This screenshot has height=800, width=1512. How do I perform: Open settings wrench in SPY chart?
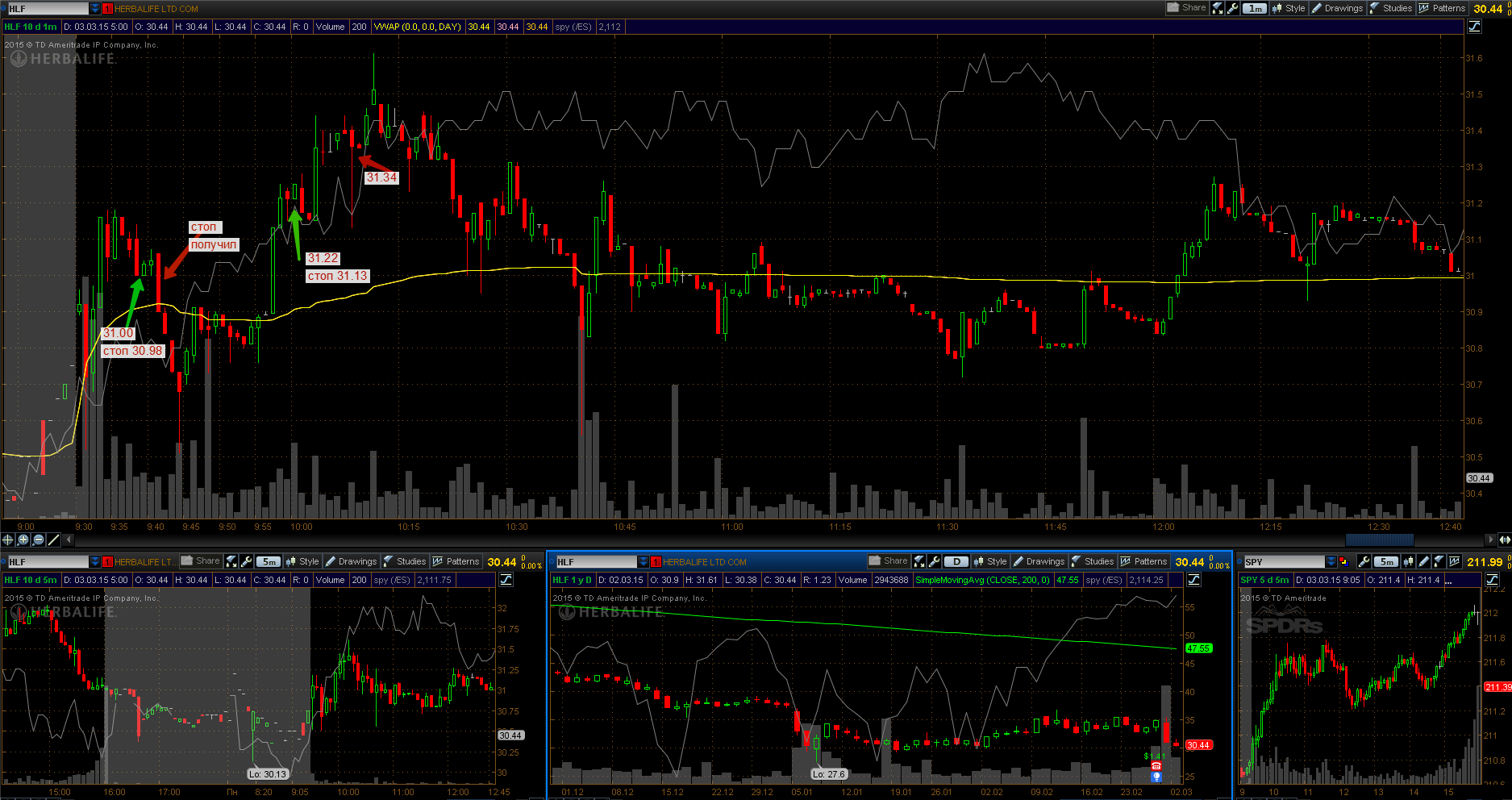pyautogui.click(x=1364, y=562)
